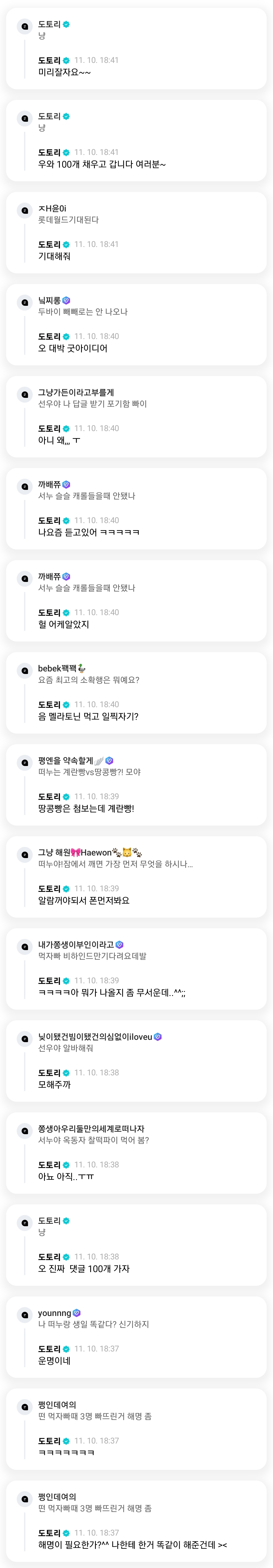Screen dimensions: 273x1568
Task: Select comment 롯데월드기대된다
Action: pyautogui.click(x=68, y=220)
